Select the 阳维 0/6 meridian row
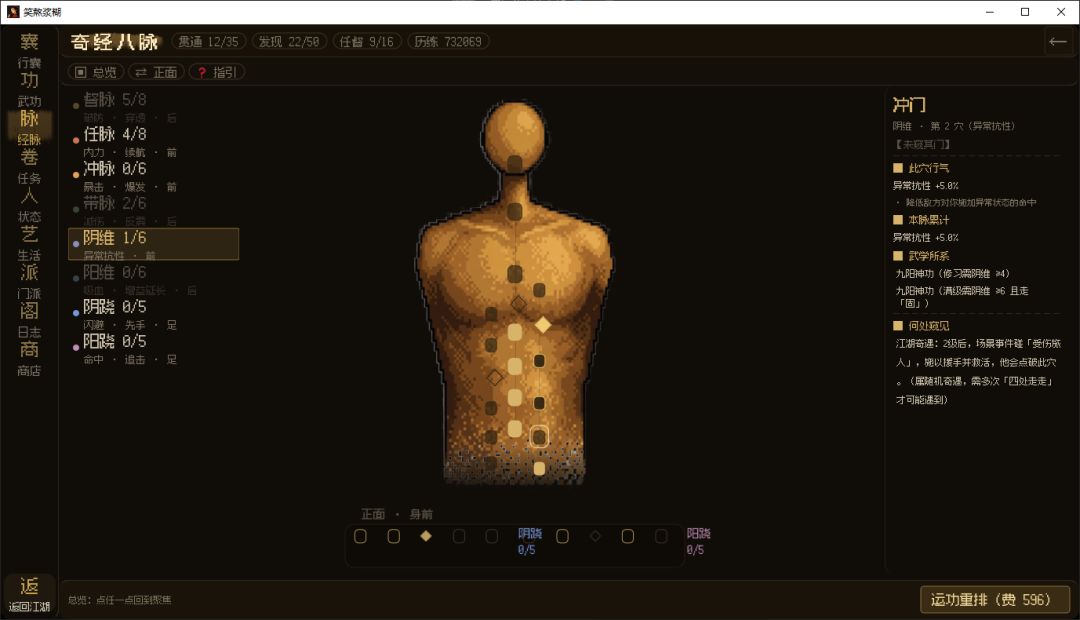The width and height of the screenshot is (1080, 620). [x=154, y=279]
